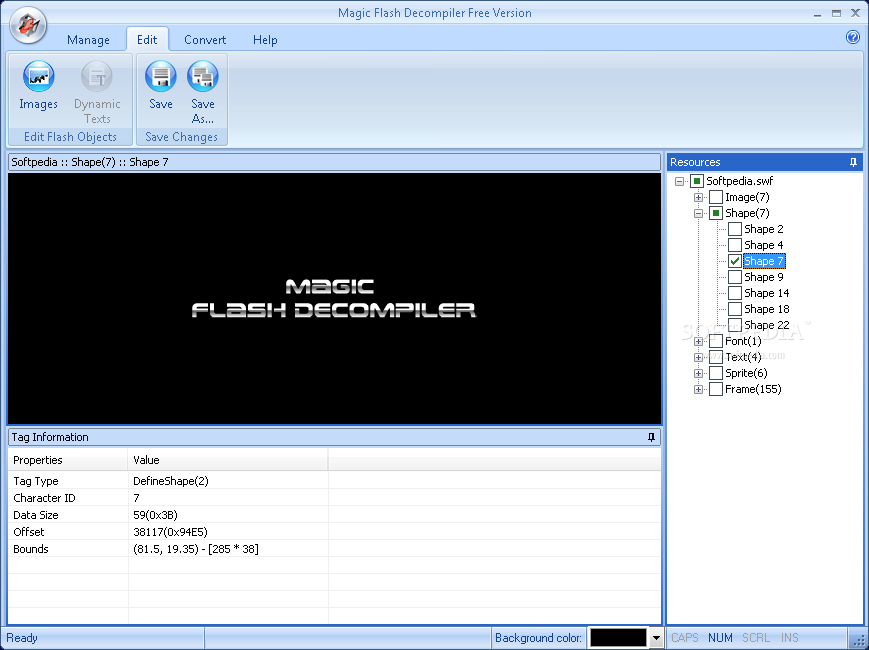Expand the Font(1) tree node
869x650 pixels.
(x=698, y=342)
